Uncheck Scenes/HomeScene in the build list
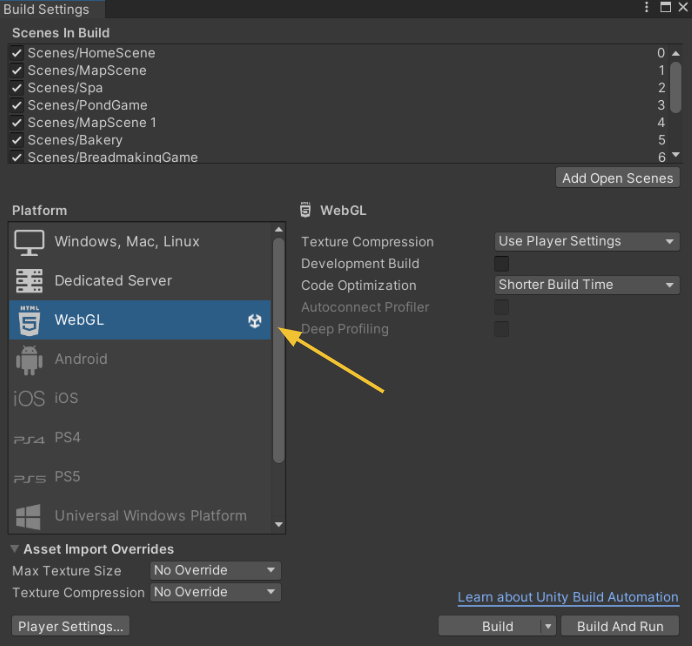Viewport: 692px width, 646px height. (x=17, y=53)
